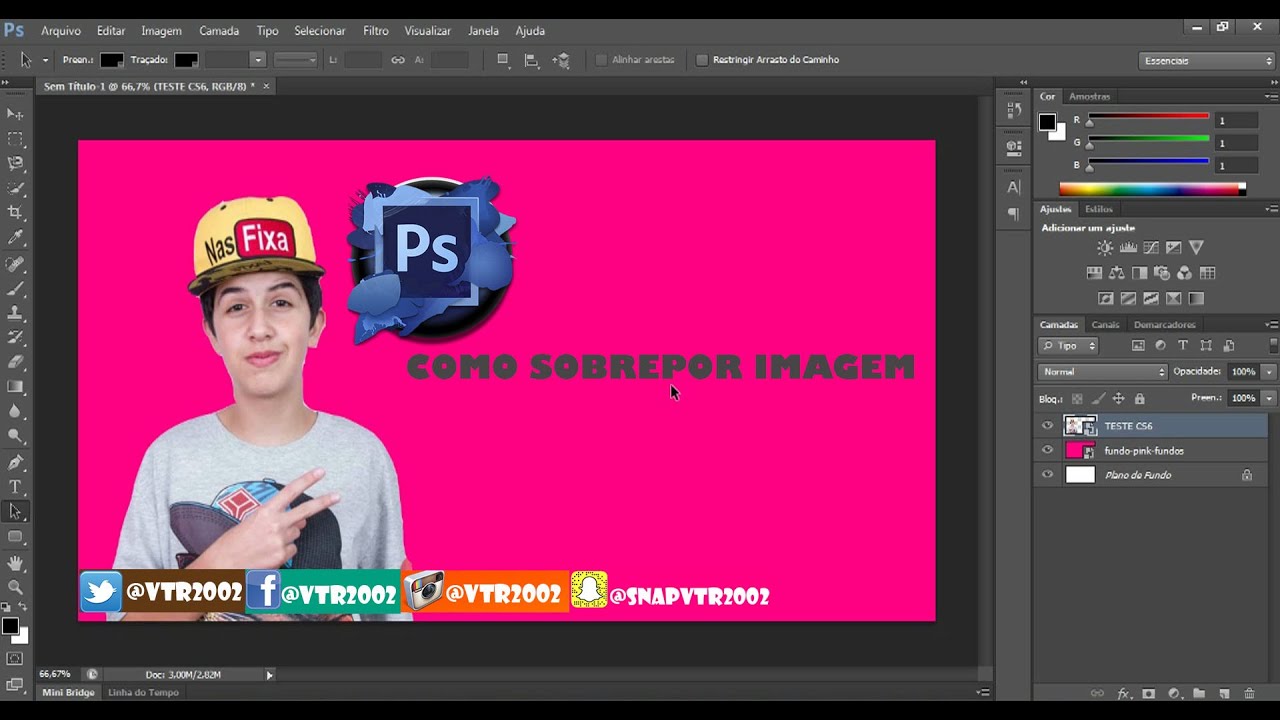Enable Restringir Arrasto do Caminho checkbox
This screenshot has width=1280, height=720.
[702, 60]
